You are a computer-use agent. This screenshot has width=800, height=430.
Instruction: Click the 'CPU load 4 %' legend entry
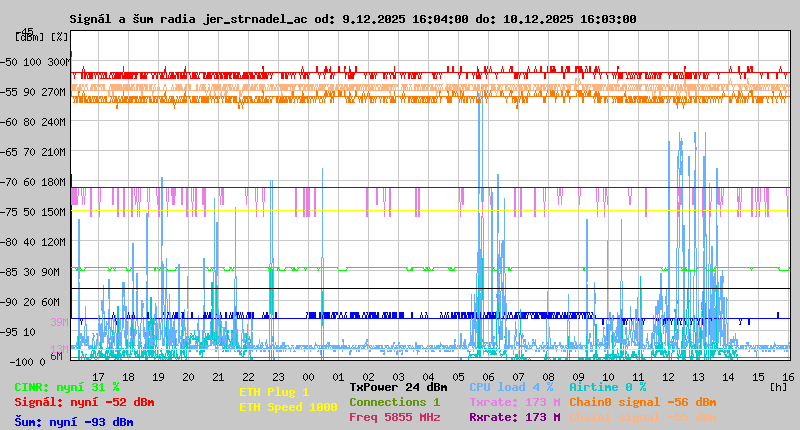(x=511, y=387)
